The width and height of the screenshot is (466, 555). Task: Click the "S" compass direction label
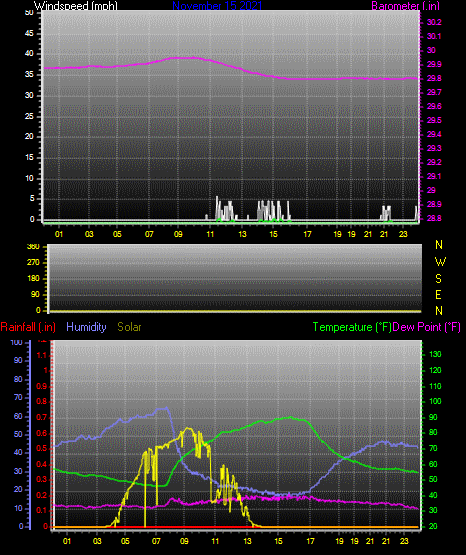pos(438,279)
